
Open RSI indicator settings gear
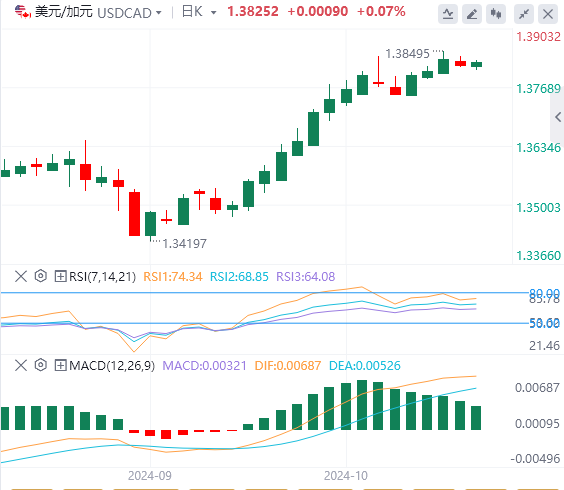(41, 276)
